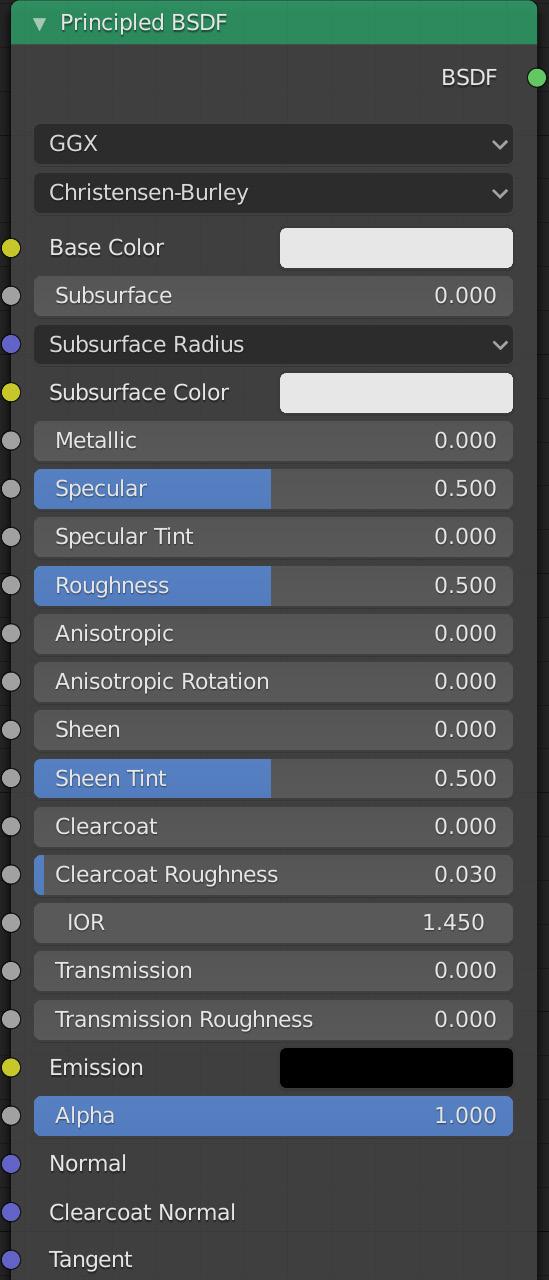The height and width of the screenshot is (1280, 549).
Task: Open the GGX distribution dropdown
Action: (x=274, y=144)
